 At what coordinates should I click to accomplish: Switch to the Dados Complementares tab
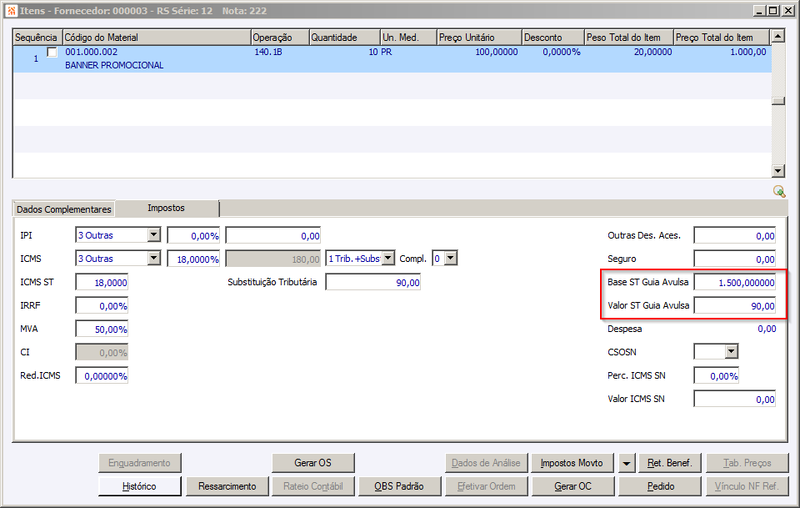tap(64, 209)
